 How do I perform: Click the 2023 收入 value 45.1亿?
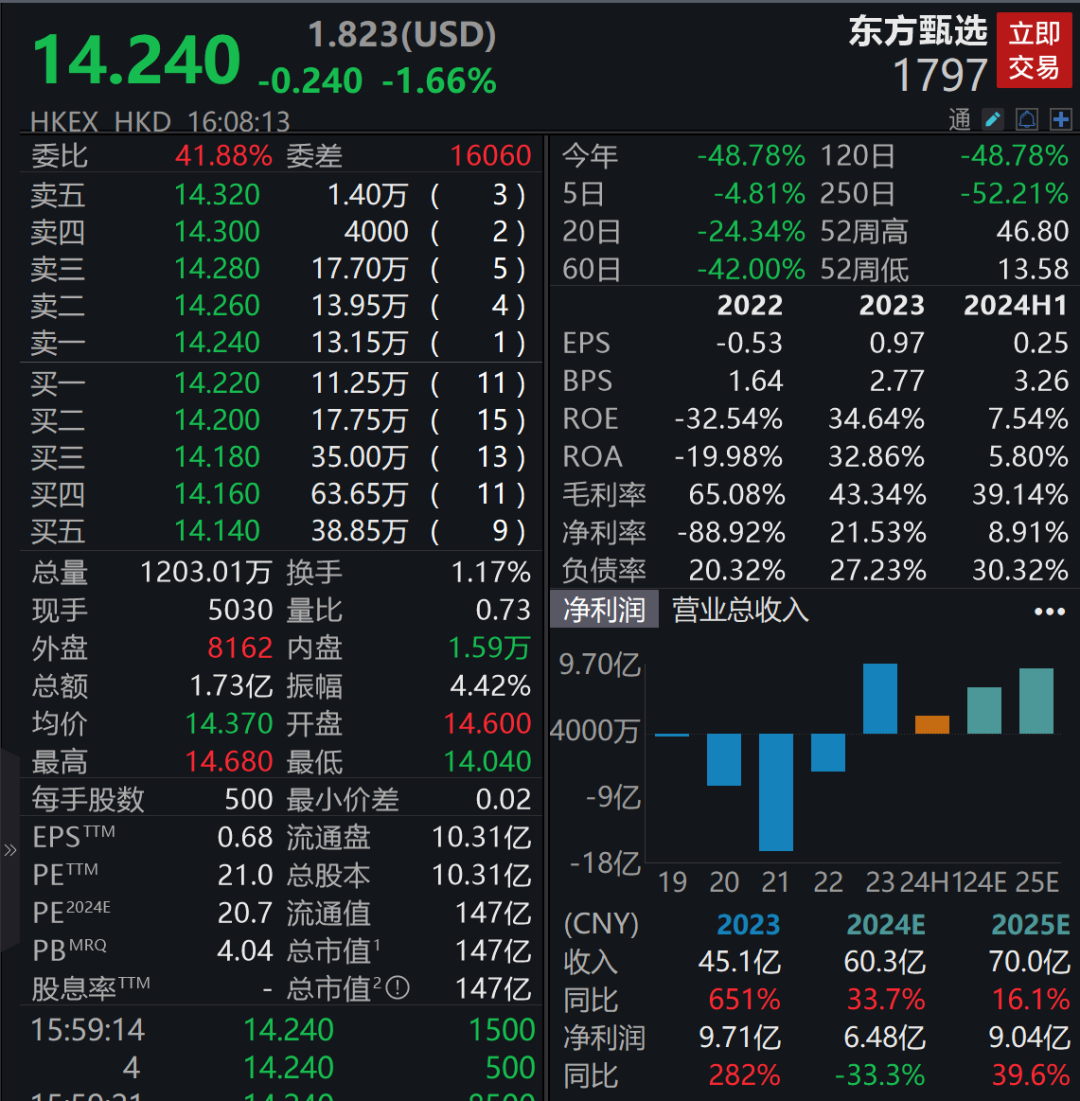pos(739,962)
